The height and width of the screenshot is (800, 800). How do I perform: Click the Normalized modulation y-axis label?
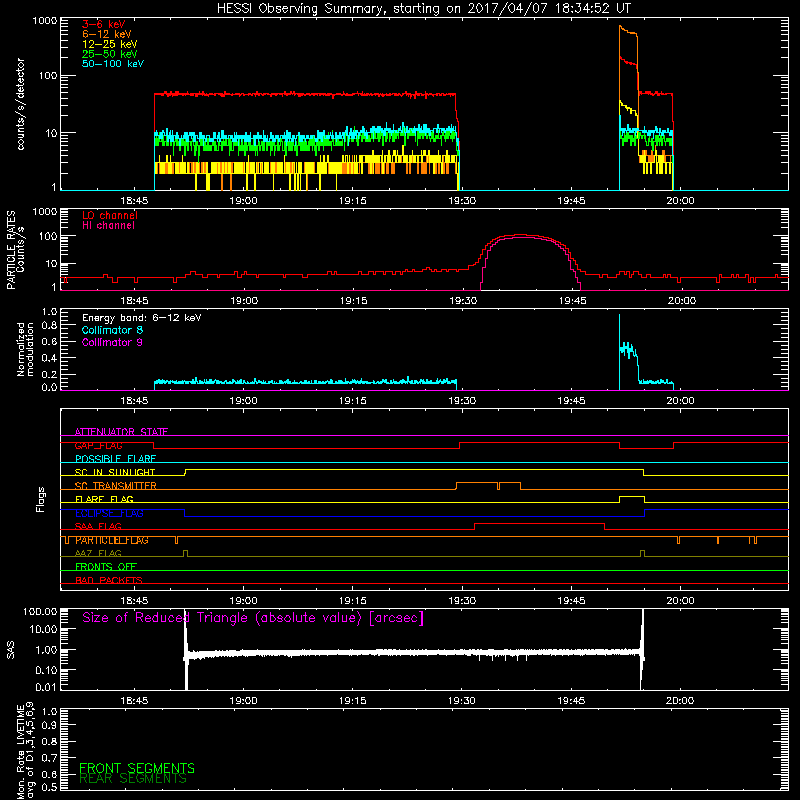(x=25, y=349)
